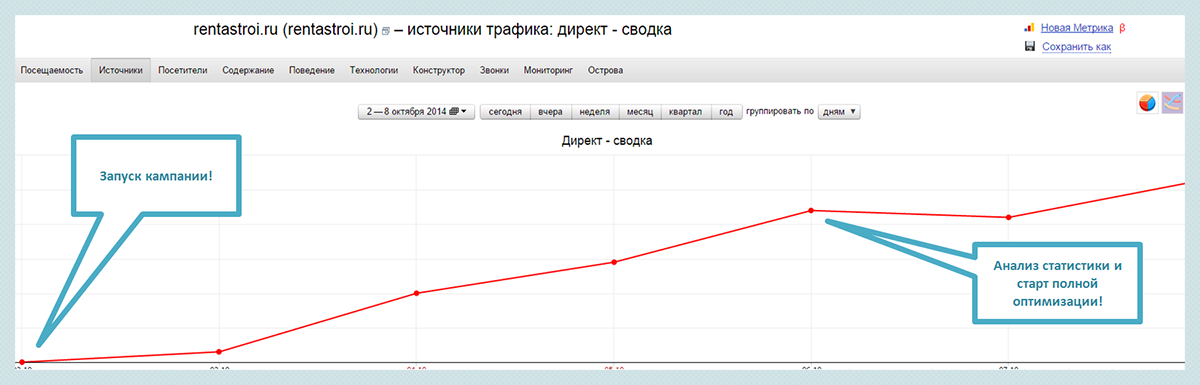Open the Содержание tab
This screenshot has height=385, width=1200.
[x=248, y=71]
